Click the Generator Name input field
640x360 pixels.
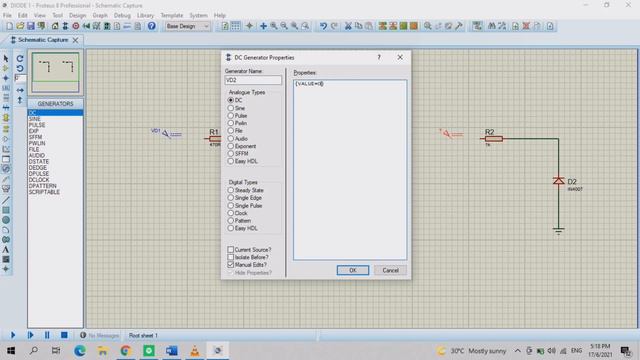click(253, 80)
